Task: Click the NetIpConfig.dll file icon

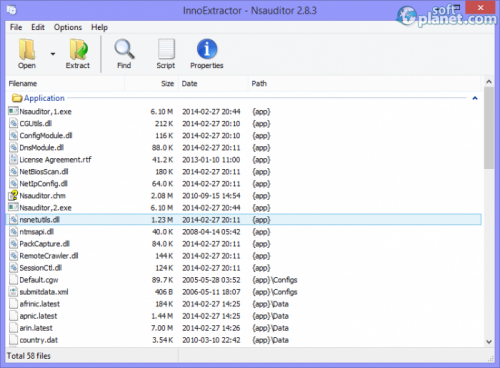Action: click(x=13, y=183)
